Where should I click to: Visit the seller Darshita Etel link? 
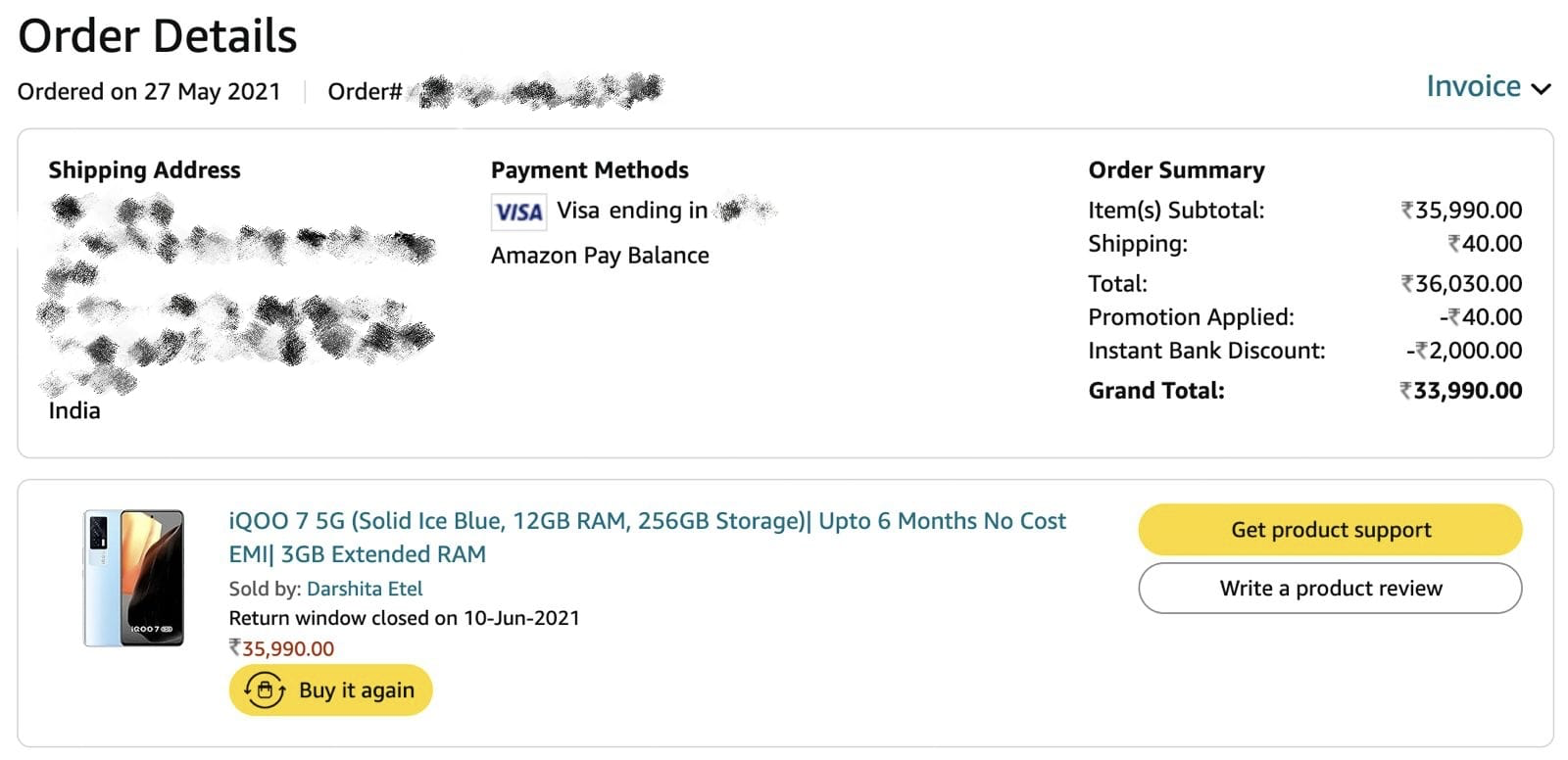tap(365, 589)
